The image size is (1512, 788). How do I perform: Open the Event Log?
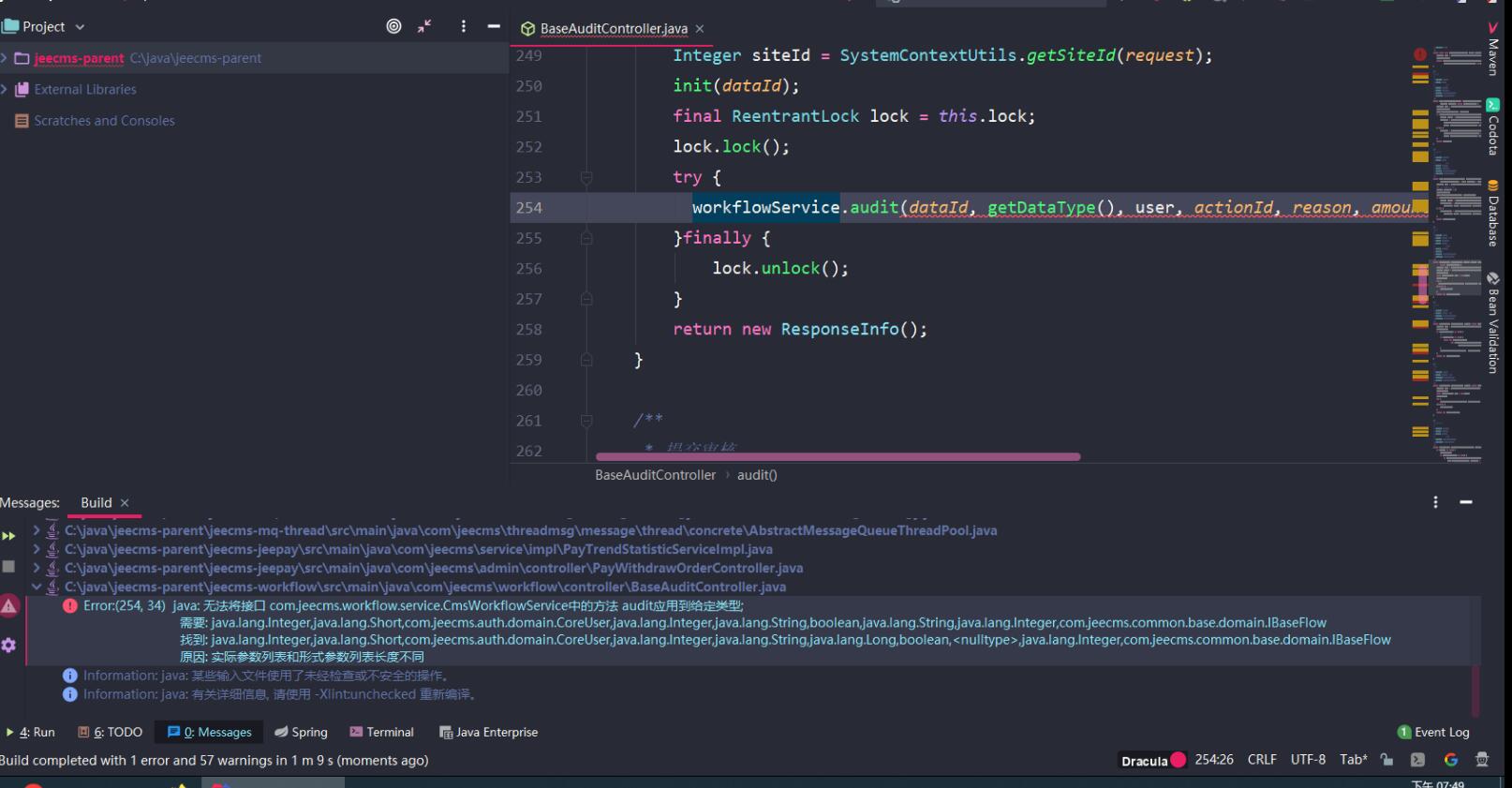pyautogui.click(x=1433, y=732)
